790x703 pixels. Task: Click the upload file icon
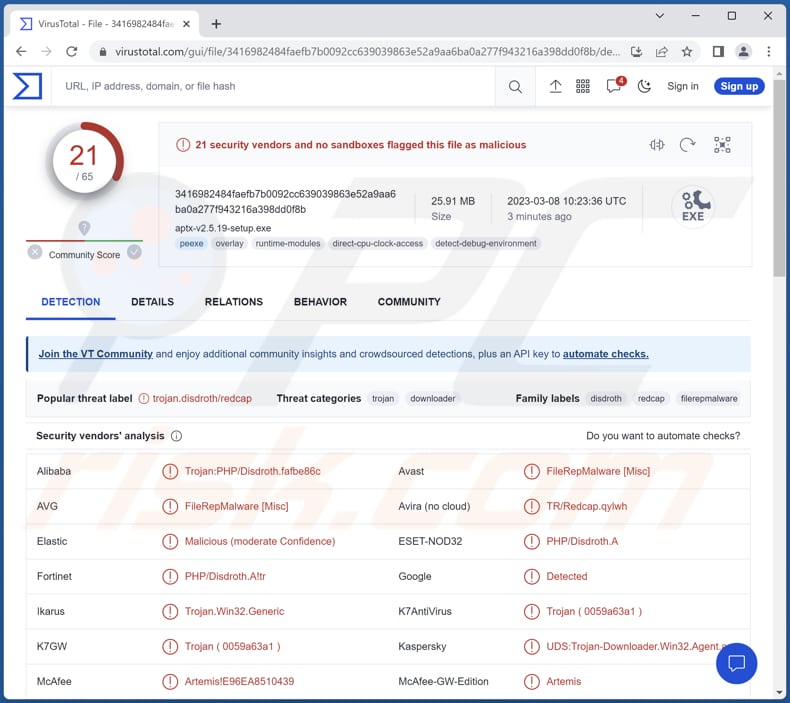click(x=555, y=87)
